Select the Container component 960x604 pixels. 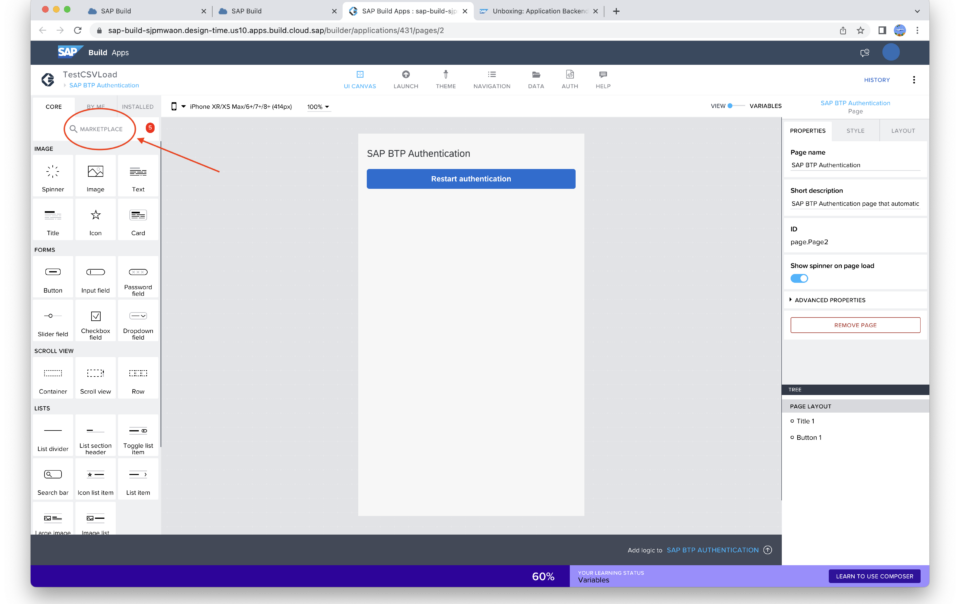click(53, 379)
